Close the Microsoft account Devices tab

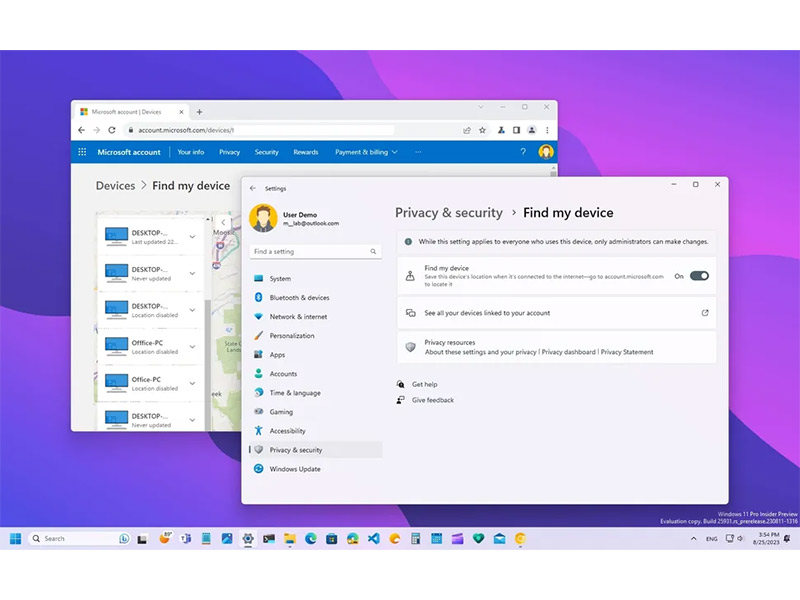pyautogui.click(x=181, y=112)
